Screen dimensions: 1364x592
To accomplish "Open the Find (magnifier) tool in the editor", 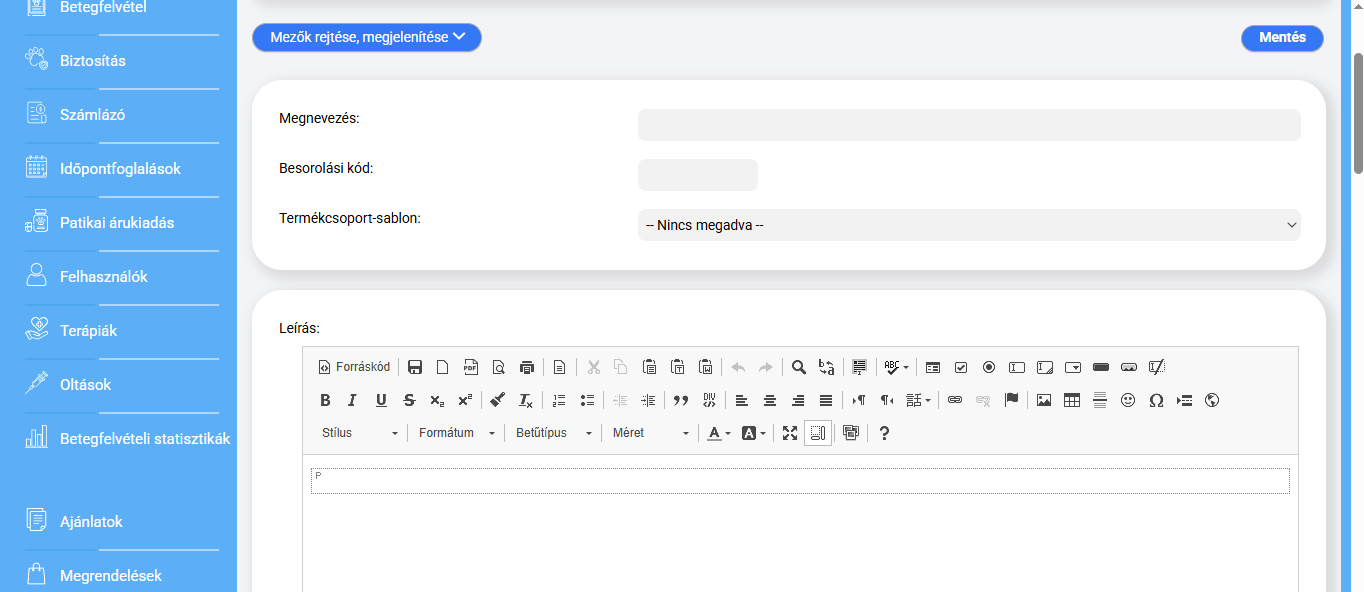I will tap(798, 367).
